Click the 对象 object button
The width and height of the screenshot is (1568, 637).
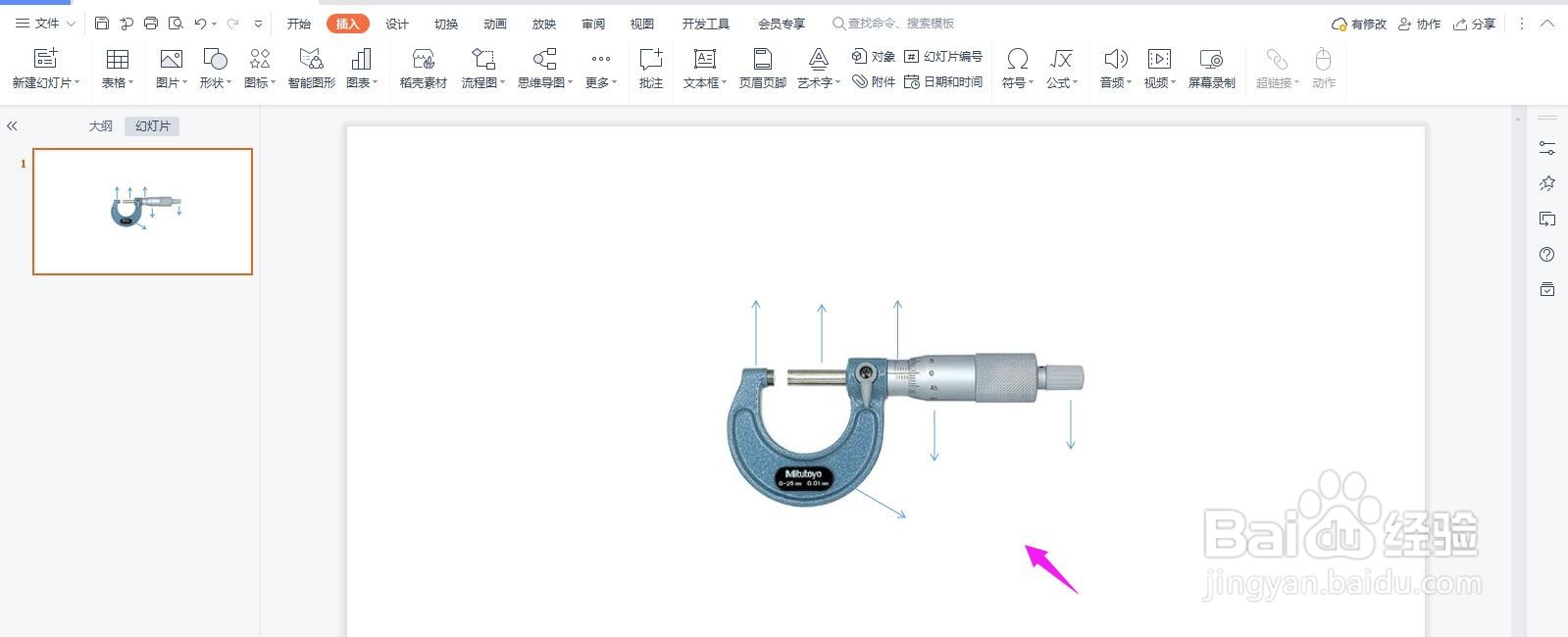[x=873, y=56]
